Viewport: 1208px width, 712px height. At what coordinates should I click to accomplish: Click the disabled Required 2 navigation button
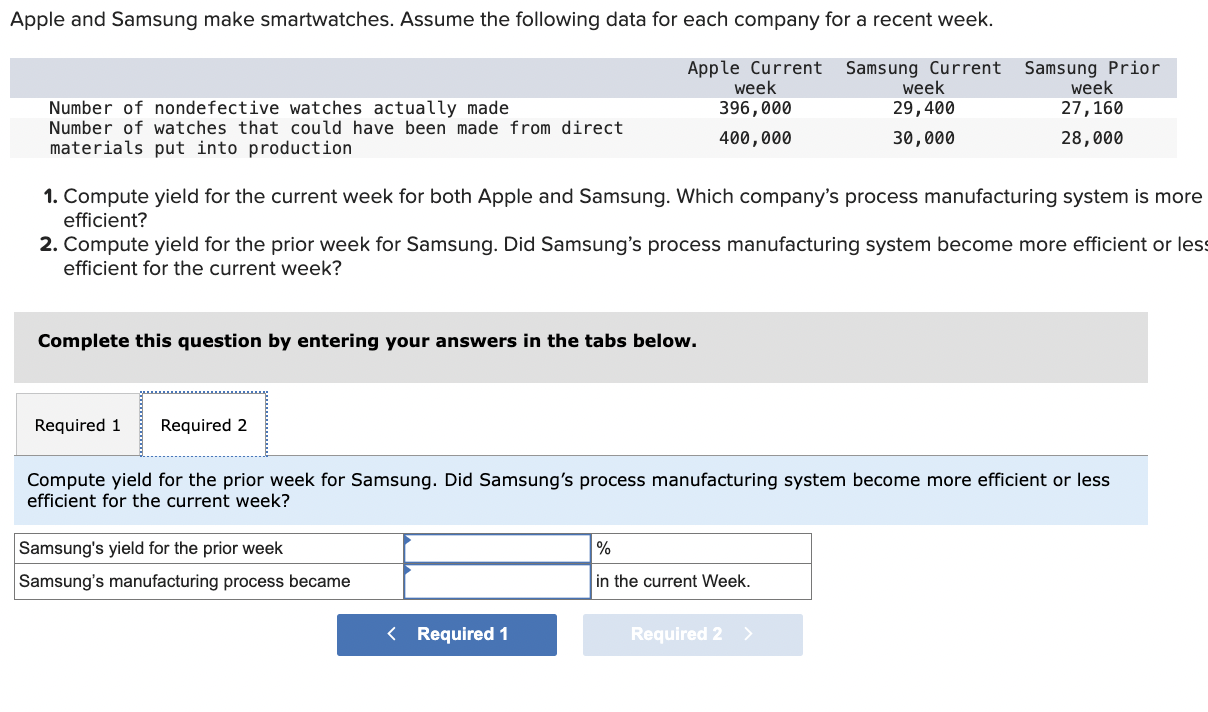[692, 634]
